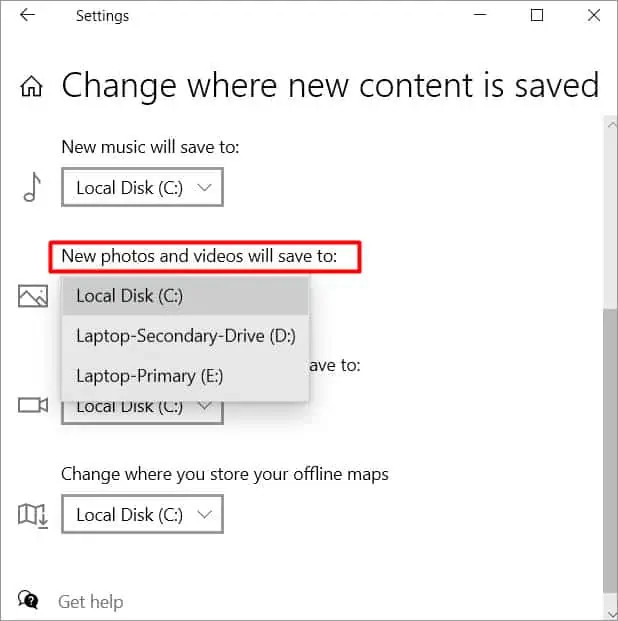Open the partly hidden videos save dropdown
This screenshot has height=621, width=618.
143,412
